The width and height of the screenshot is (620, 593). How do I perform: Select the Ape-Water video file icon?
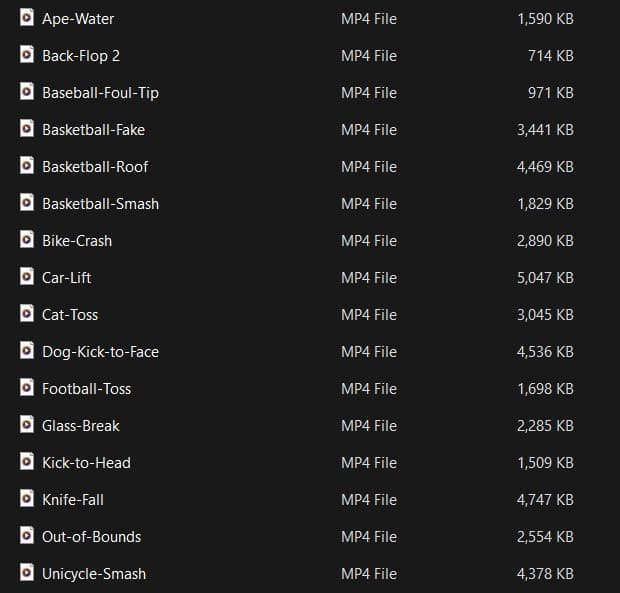[x=27, y=18]
